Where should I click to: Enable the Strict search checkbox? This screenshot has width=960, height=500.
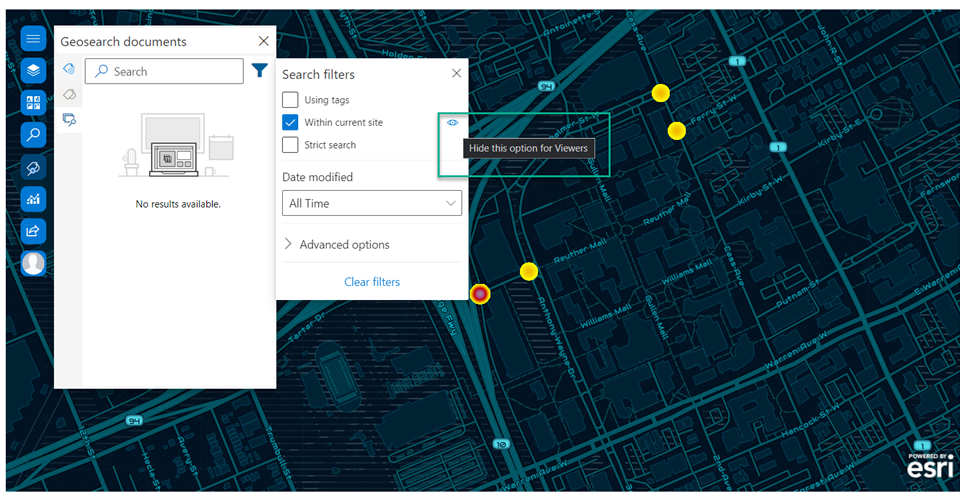(x=290, y=145)
